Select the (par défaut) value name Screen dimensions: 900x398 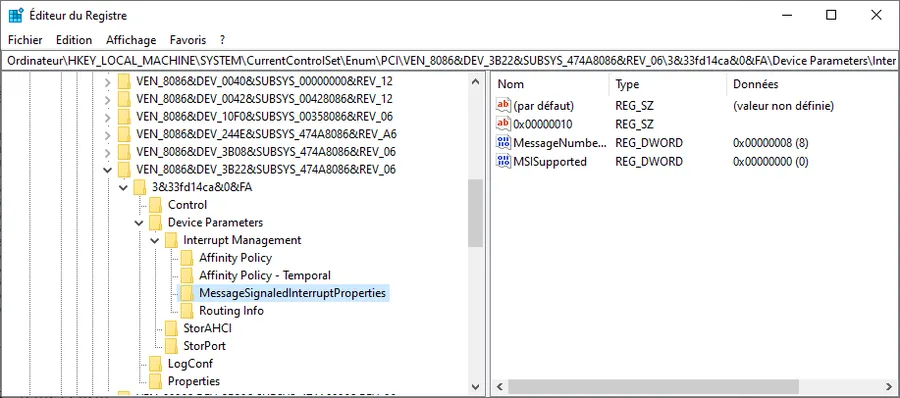[544, 106]
